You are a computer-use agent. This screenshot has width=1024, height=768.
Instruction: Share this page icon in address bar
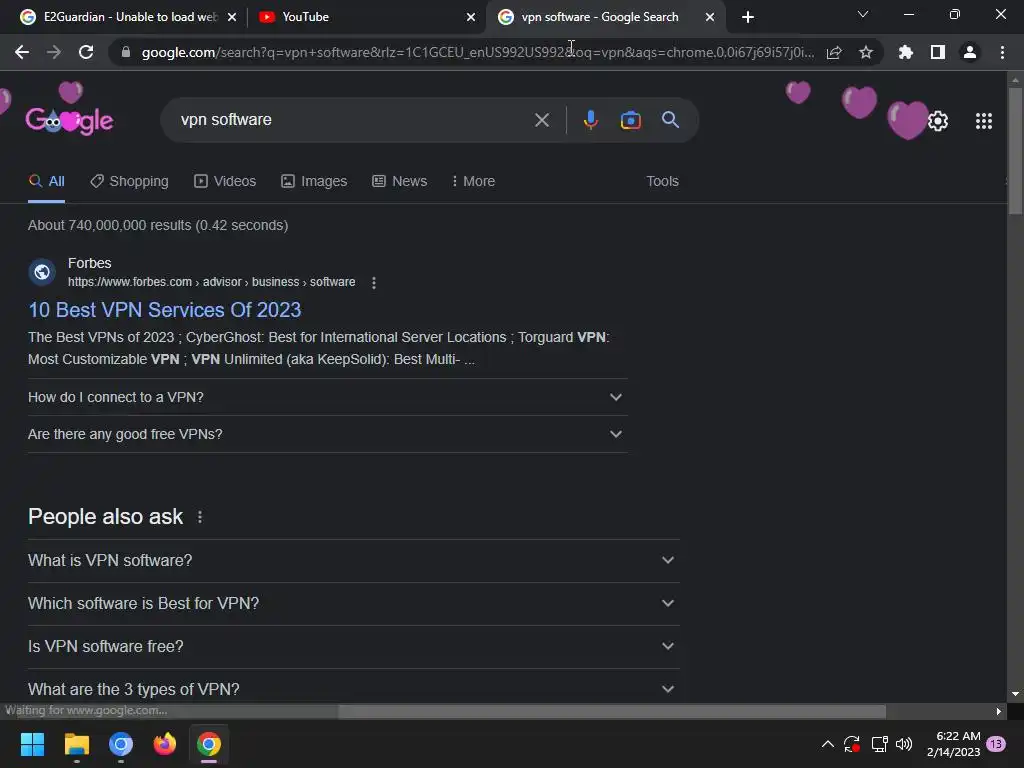point(834,52)
